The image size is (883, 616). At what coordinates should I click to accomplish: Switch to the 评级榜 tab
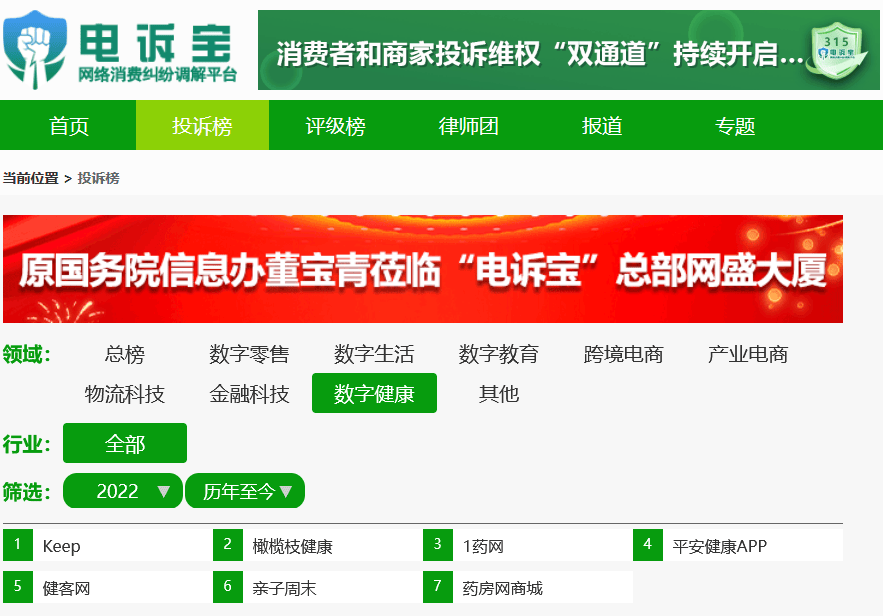click(335, 126)
